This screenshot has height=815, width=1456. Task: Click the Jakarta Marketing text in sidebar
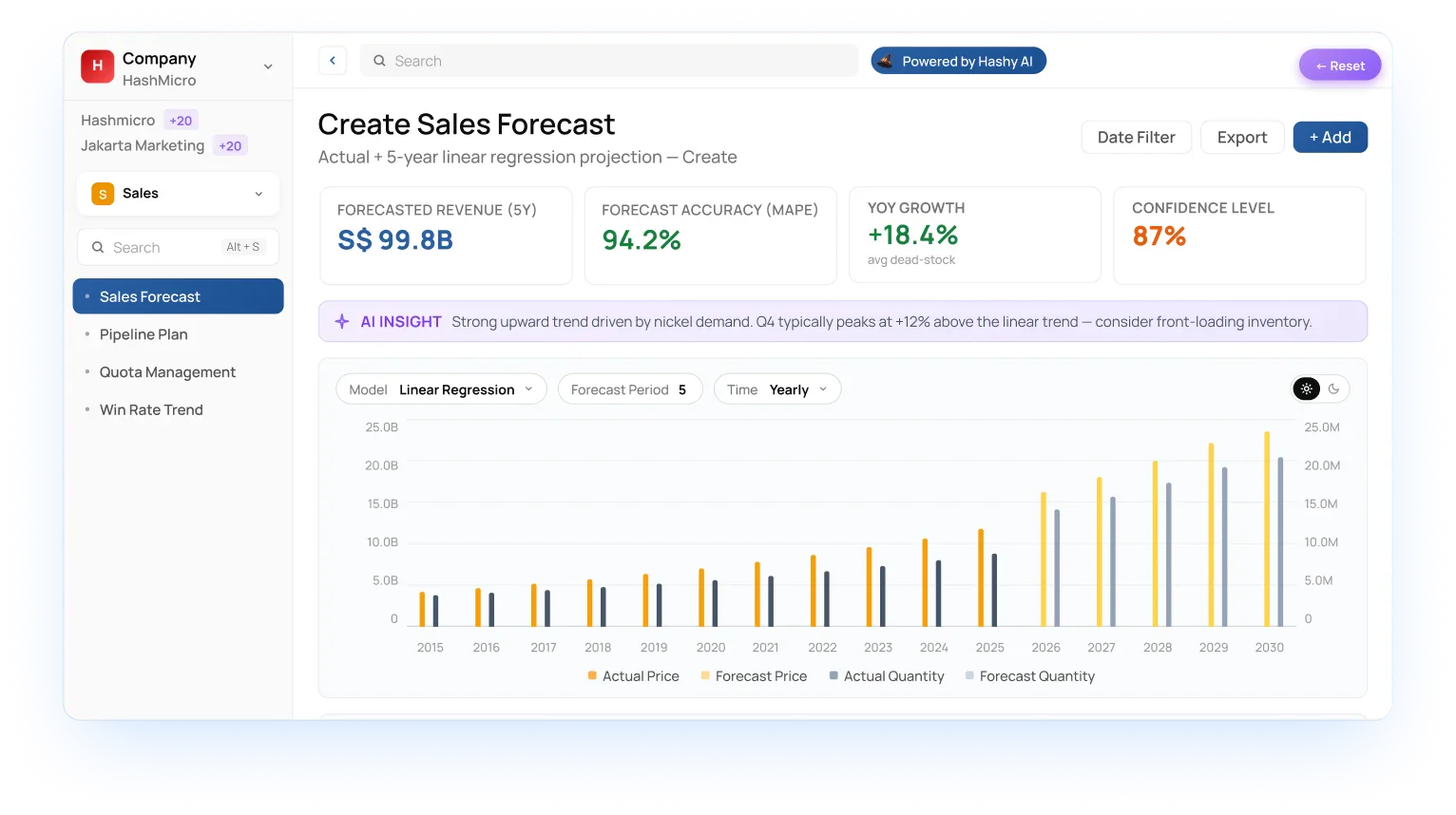pos(143,146)
